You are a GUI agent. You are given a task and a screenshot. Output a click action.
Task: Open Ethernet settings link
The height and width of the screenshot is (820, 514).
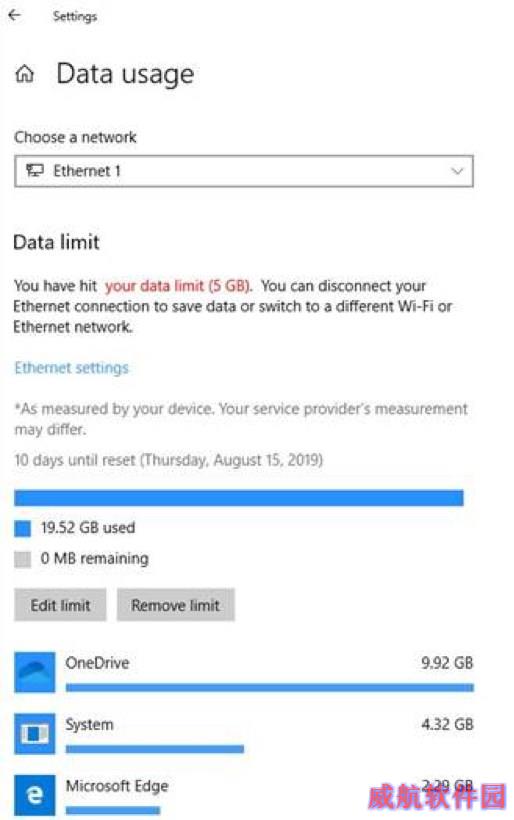coord(72,368)
